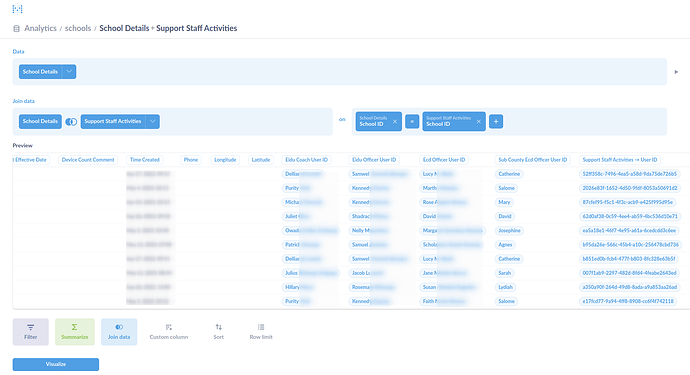This screenshot has height=375, width=690.
Task: Add a Summarize step
Action: coord(75,331)
